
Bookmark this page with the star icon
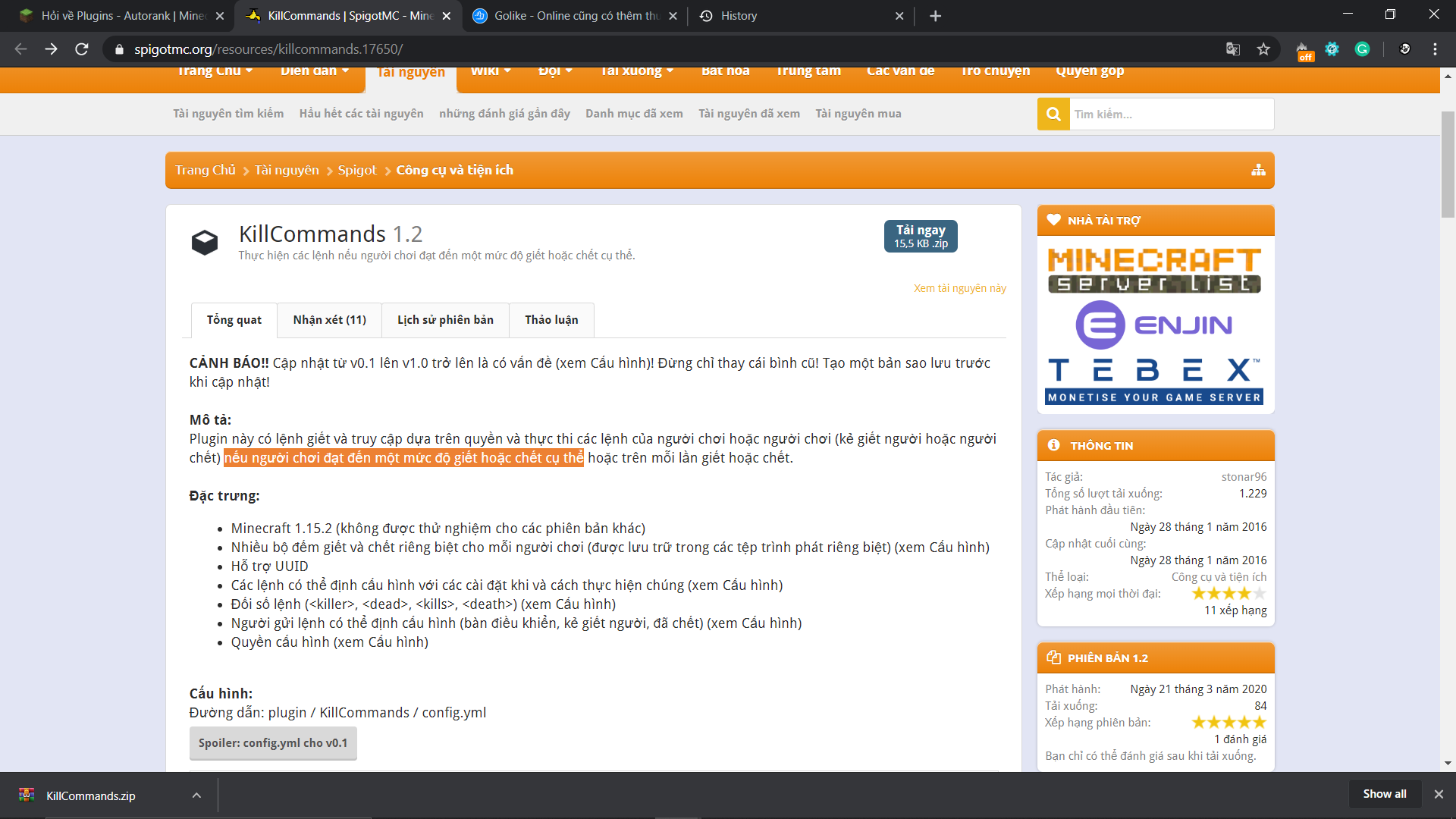tap(1263, 49)
